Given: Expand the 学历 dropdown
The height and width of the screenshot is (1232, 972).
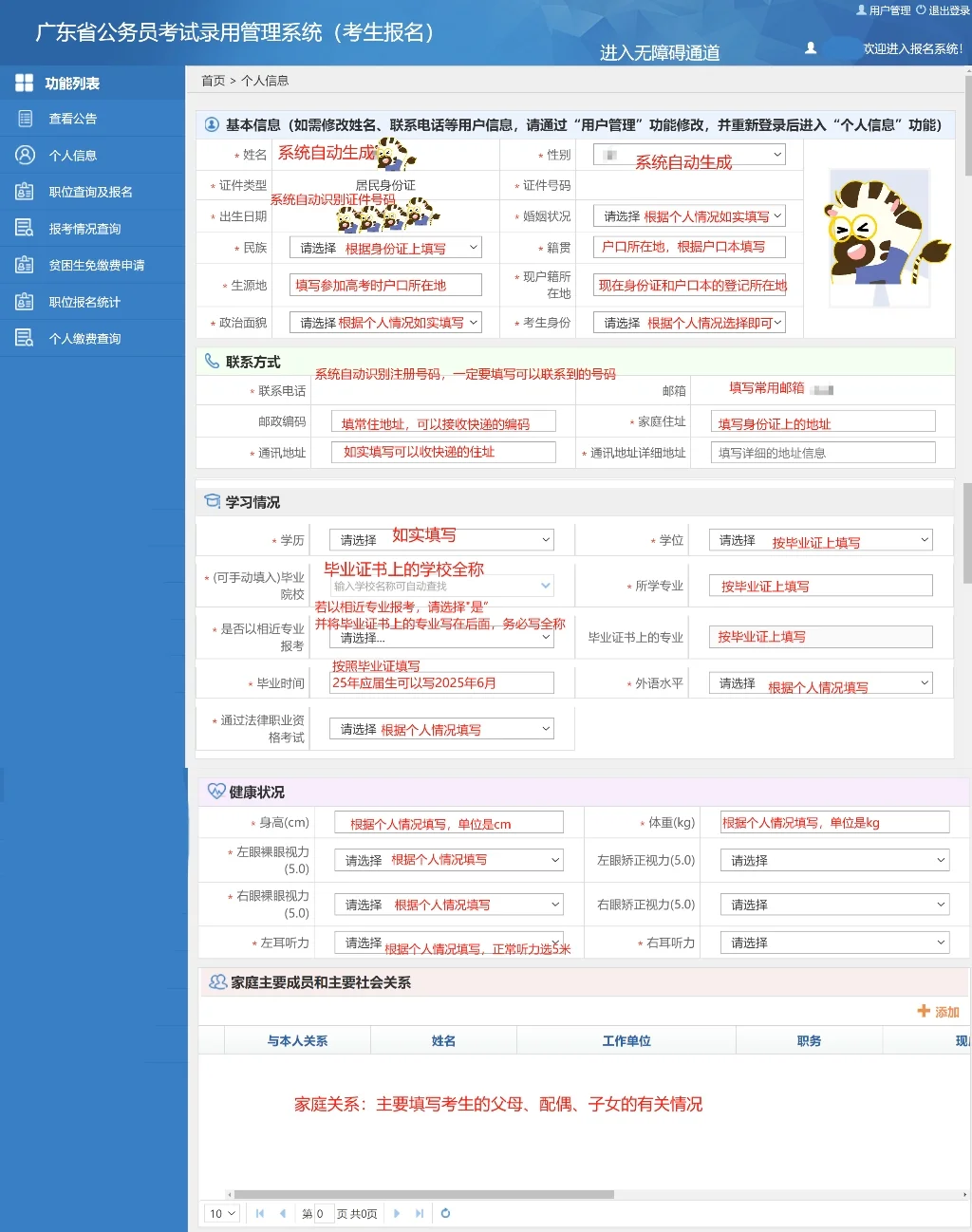Looking at the screenshot, I should (x=443, y=538).
